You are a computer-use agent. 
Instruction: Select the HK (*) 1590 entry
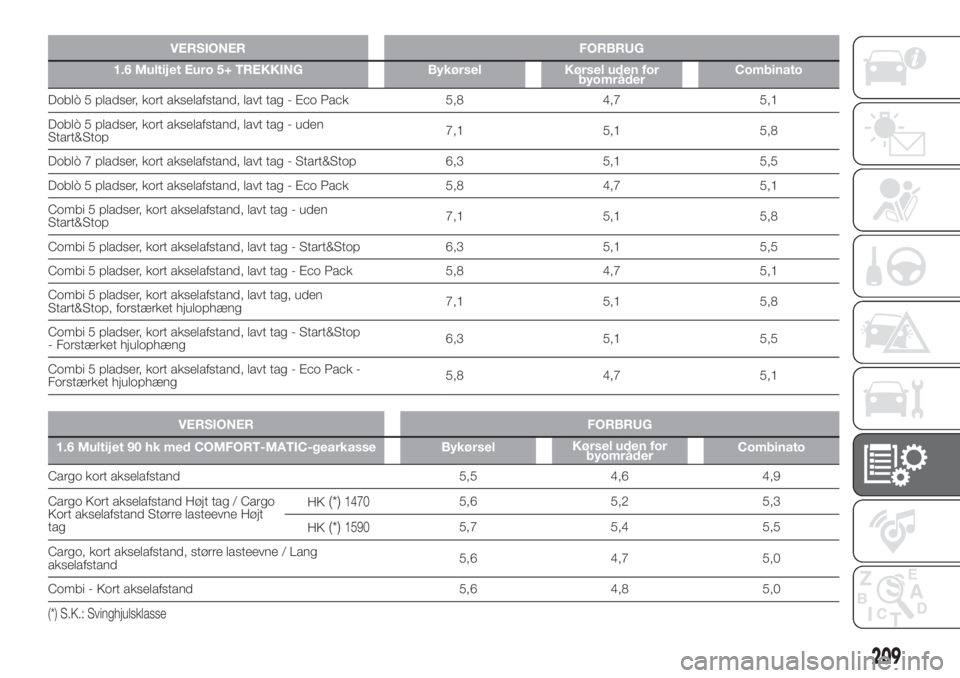(338, 527)
